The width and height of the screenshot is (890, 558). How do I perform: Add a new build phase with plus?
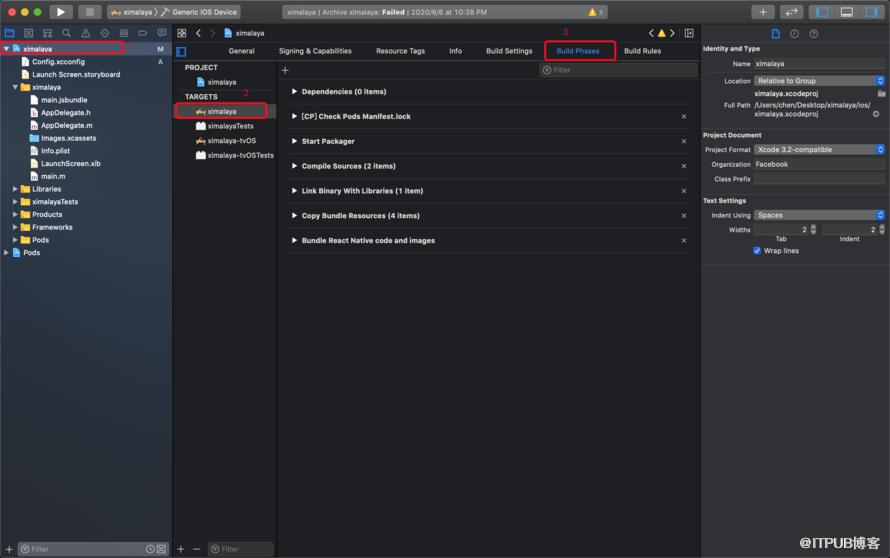click(285, 70)
